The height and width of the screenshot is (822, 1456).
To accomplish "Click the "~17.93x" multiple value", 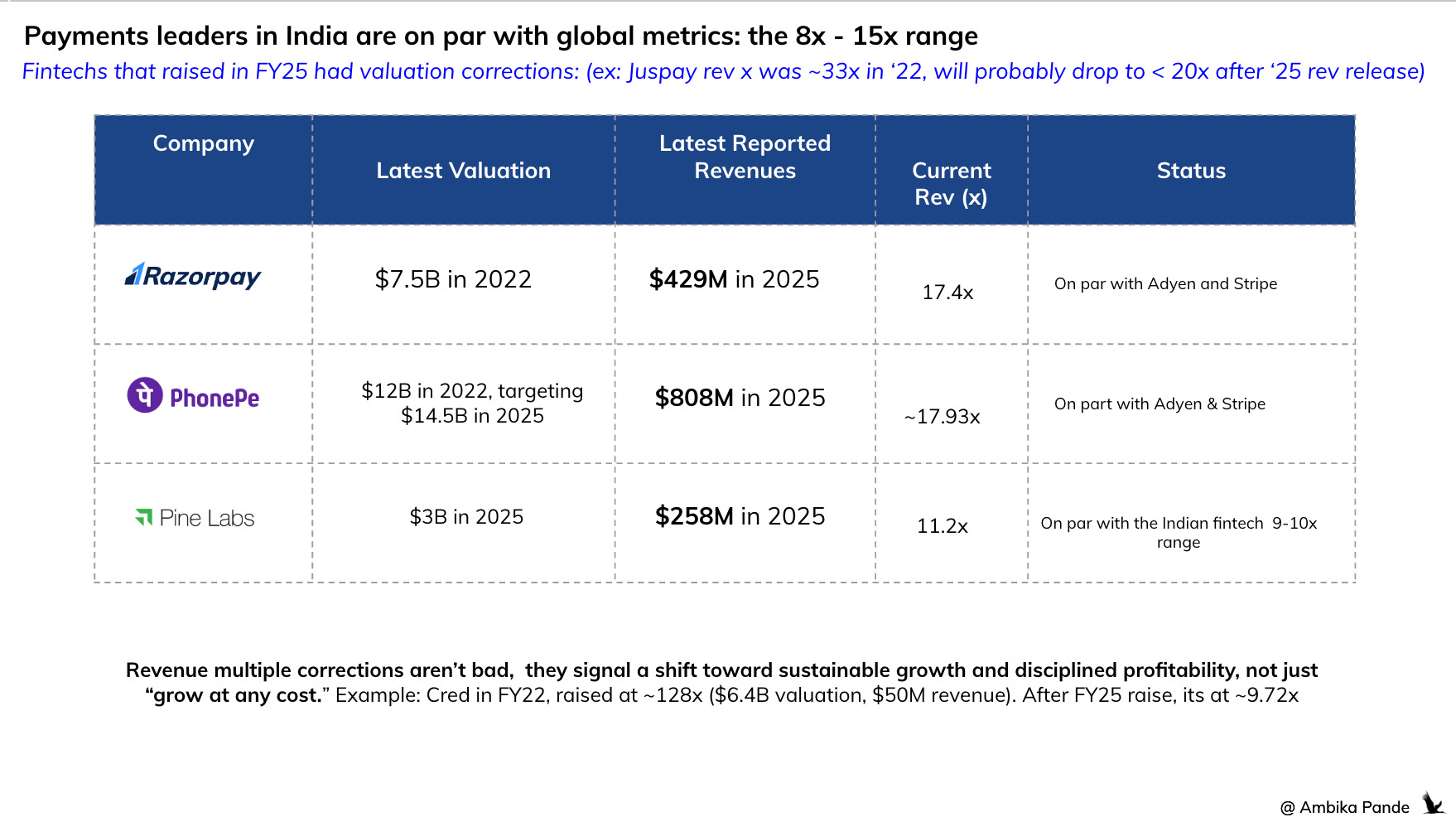I will [x=943, y=417].
